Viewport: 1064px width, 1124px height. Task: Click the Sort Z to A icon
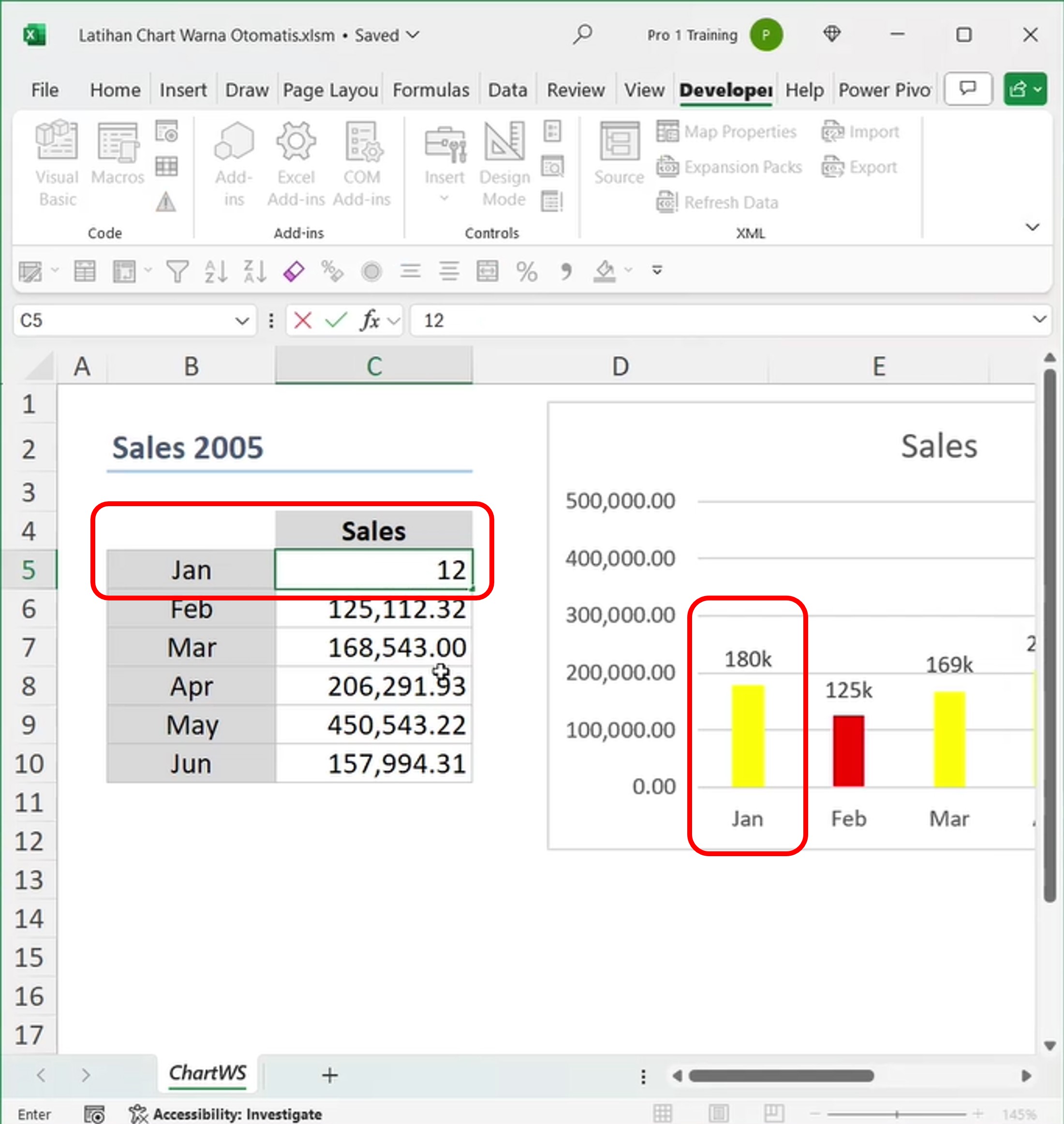[255, 272]
